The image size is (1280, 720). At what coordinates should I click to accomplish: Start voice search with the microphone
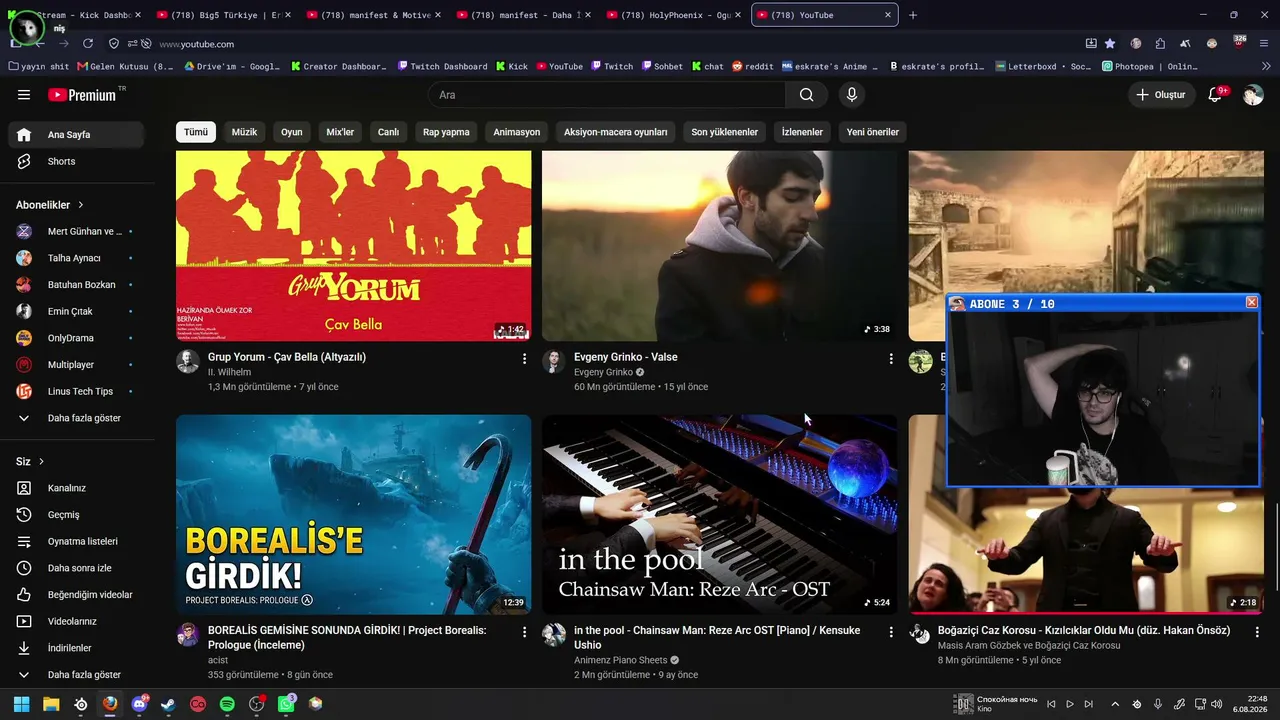pyautogui.click(x=852, y=95)
